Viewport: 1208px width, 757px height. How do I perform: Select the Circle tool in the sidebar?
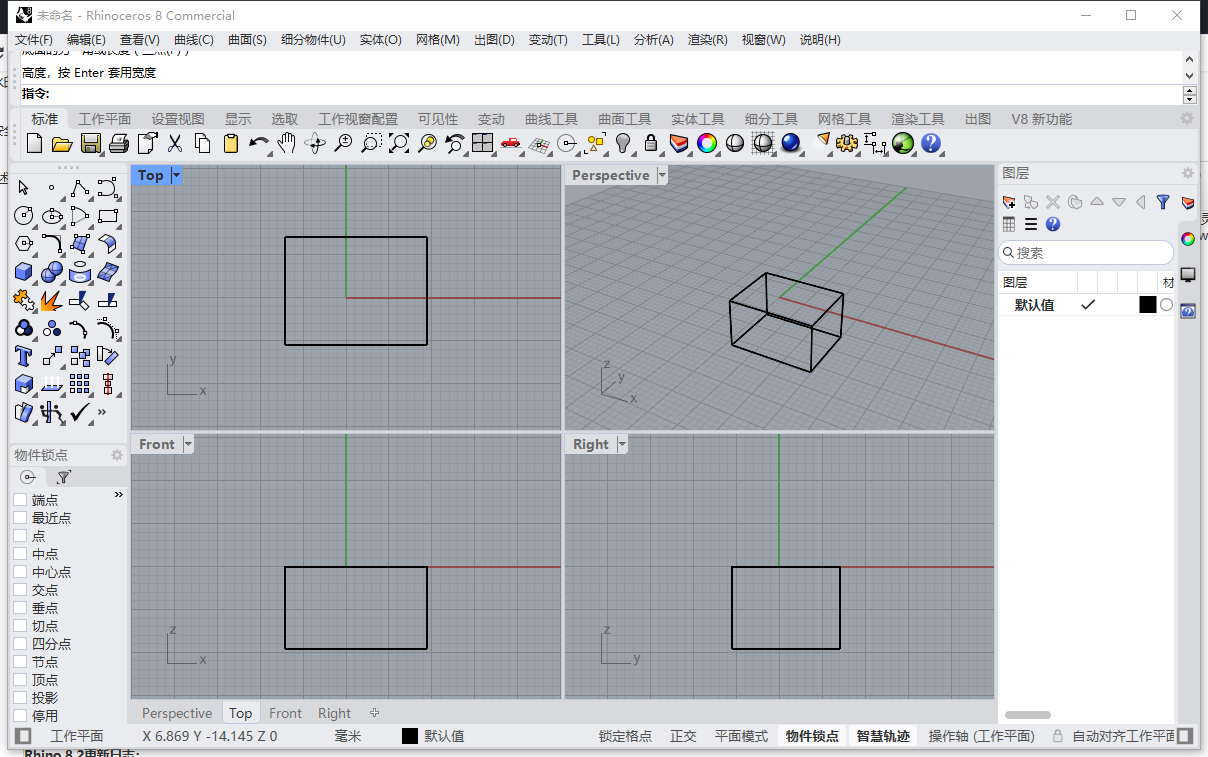[24, 216]
